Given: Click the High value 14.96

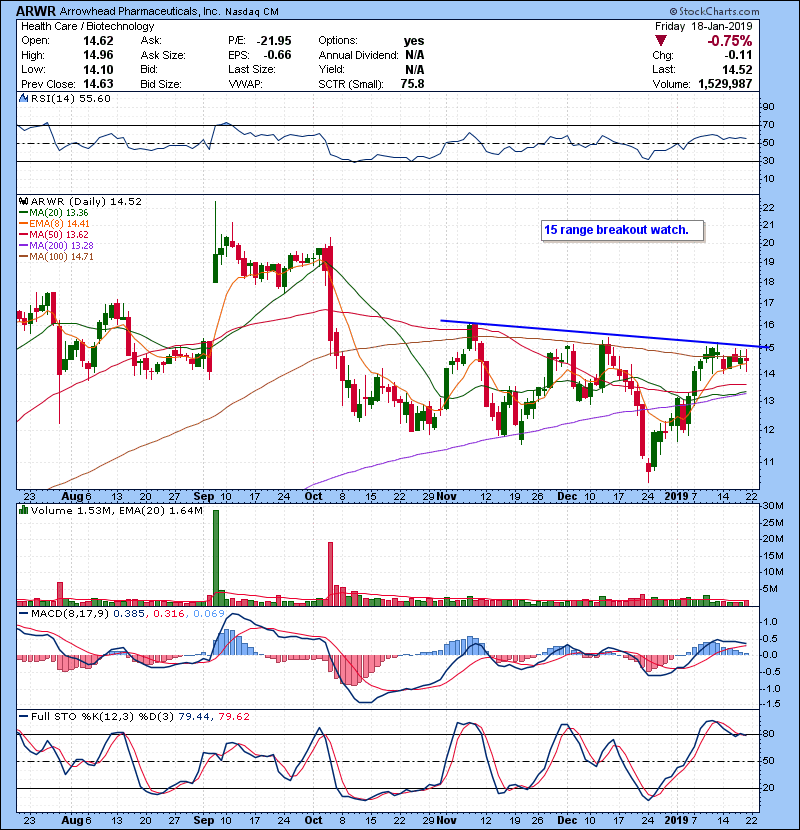Looking at the screenshot, I should click(98, 55).
